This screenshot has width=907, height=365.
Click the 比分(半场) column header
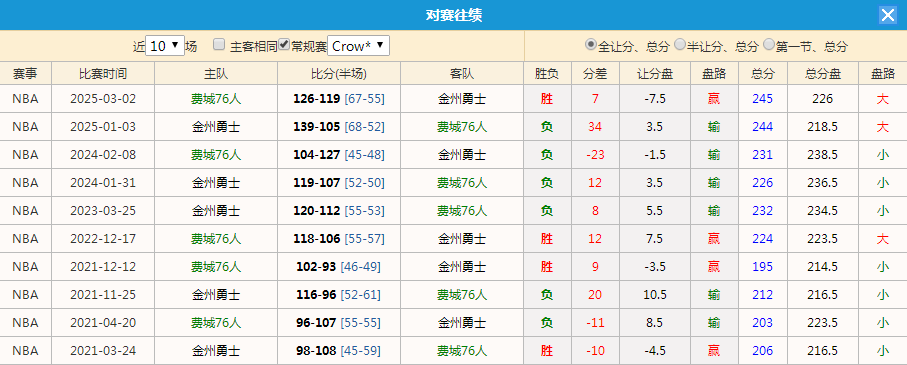click(x=339, y=73)
